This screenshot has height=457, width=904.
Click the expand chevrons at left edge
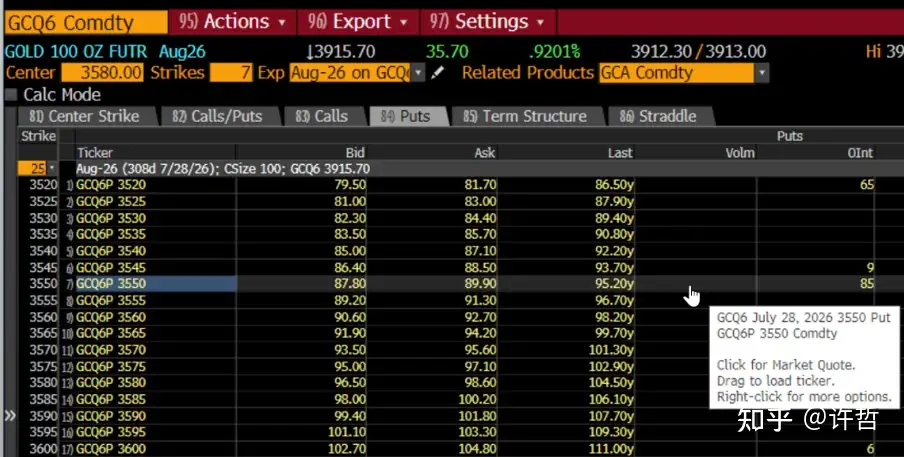9,415
